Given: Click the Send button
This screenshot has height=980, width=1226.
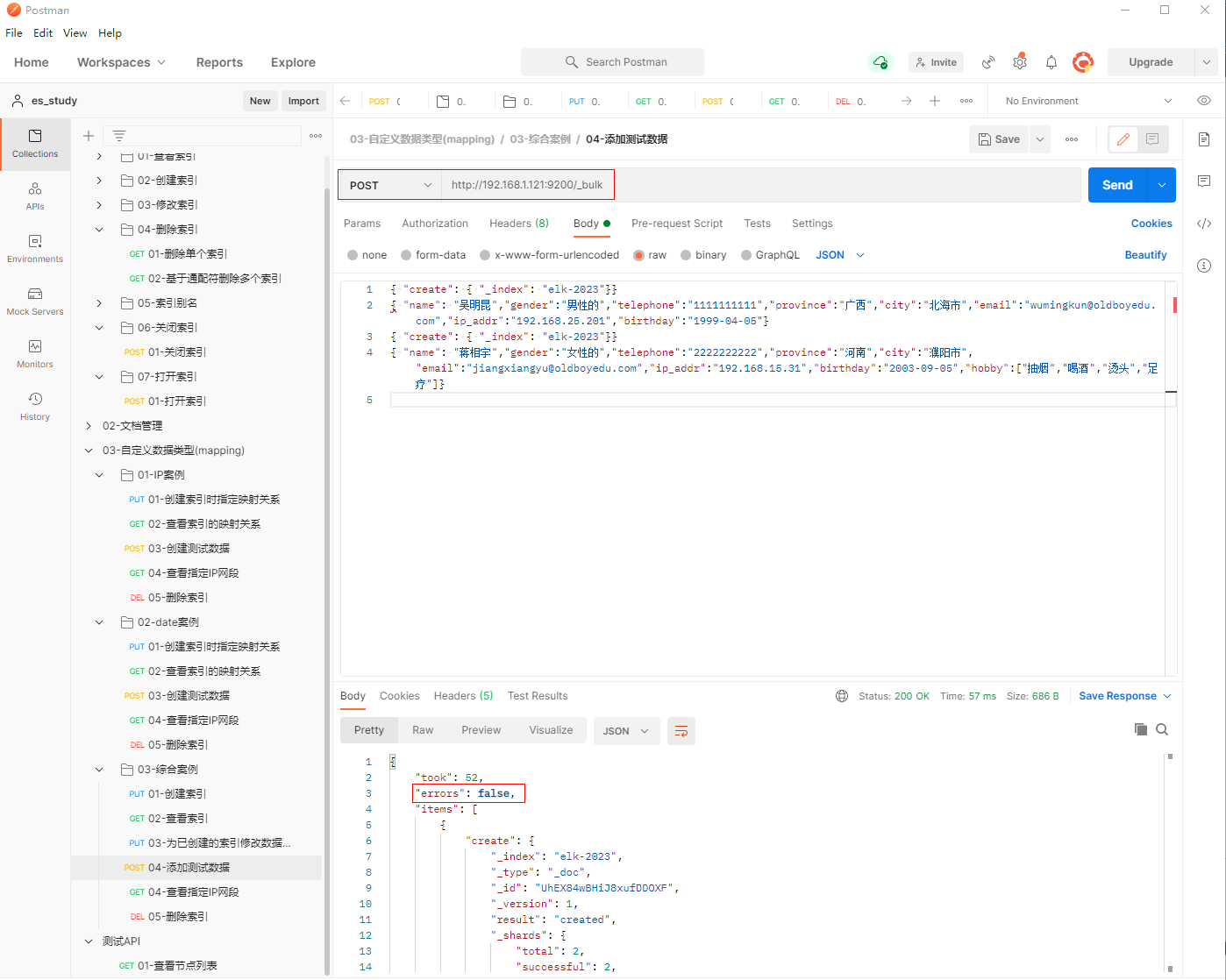Looking at the screenshot, I should click(1117, 185).
